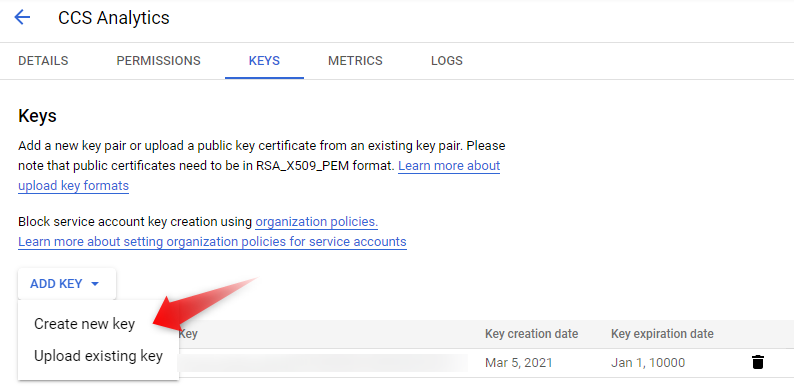The width and height of the screenshot is (794, 390).
Task: Go back using the left arrow icon
Action: coord(22,17)
